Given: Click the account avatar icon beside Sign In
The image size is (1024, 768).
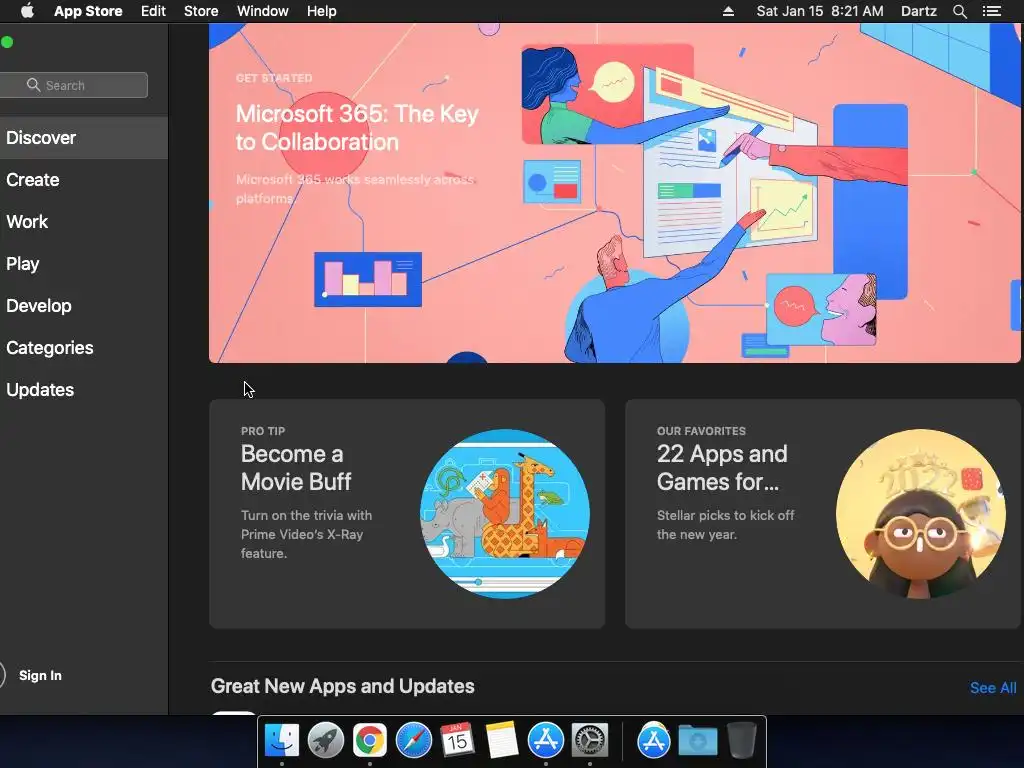Looking at the screenshot, I should [2, 675].
